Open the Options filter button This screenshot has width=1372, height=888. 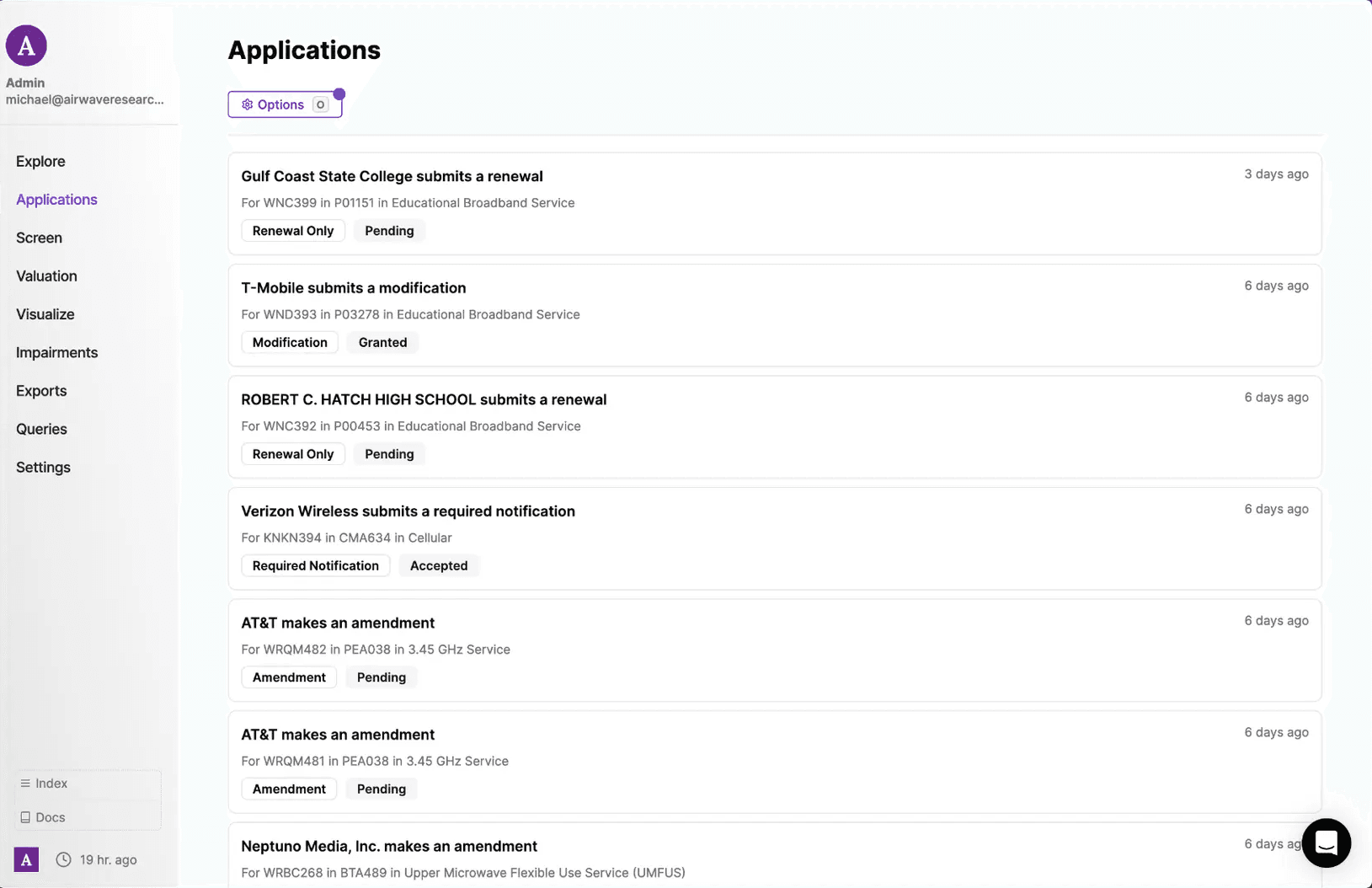point(285,104)
